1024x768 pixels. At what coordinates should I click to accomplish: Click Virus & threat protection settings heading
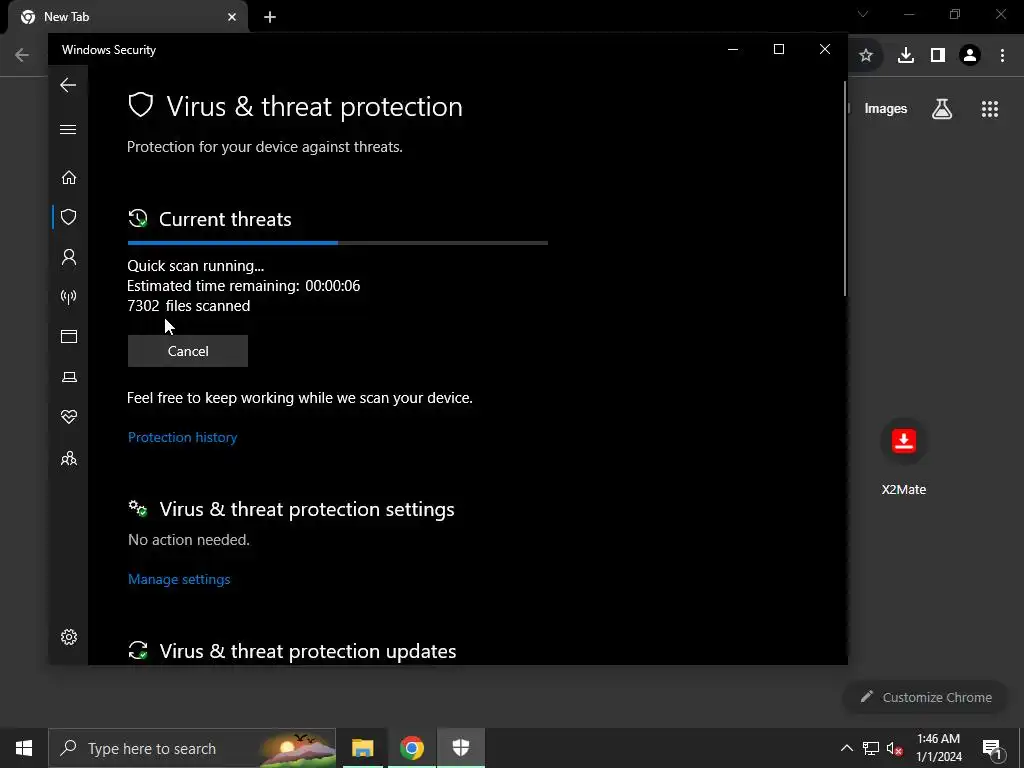tap(307, 509)
